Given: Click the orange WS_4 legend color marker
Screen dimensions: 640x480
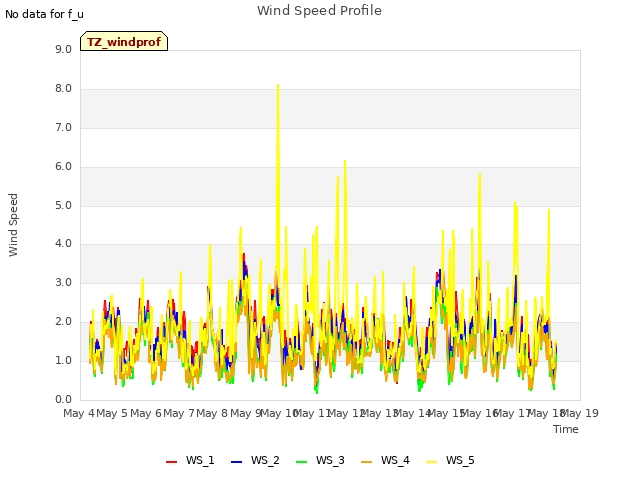Looking at the screenshot, I should click(x=367, y=462).
